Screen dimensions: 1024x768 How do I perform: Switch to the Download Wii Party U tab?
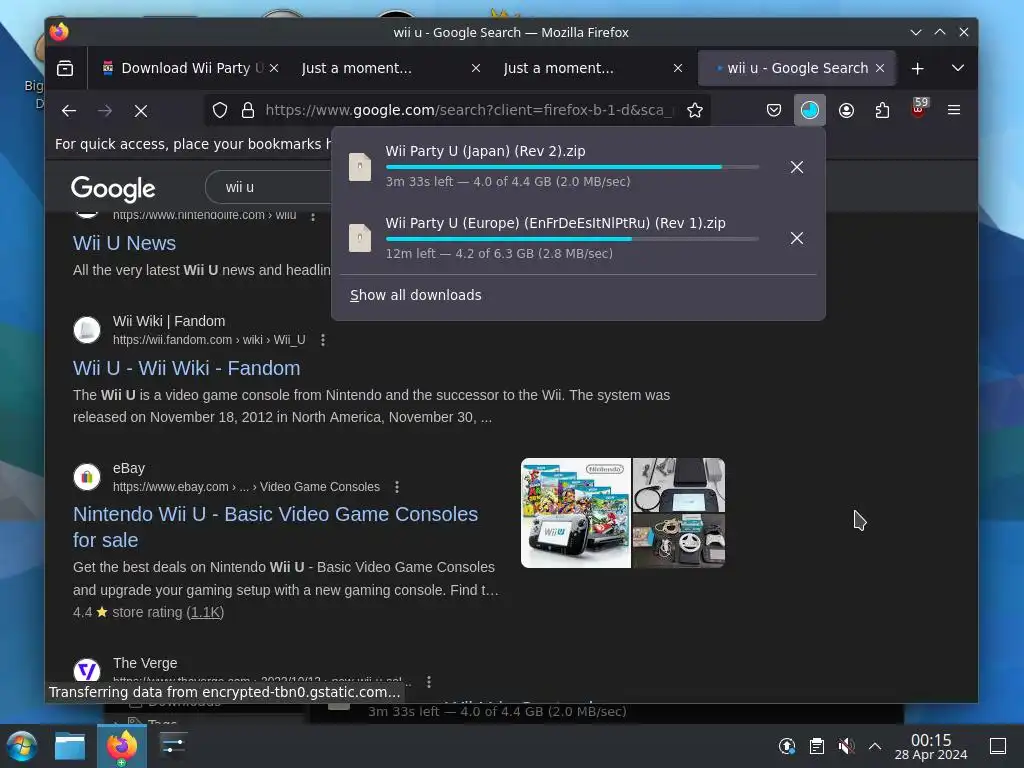[183, 68]
